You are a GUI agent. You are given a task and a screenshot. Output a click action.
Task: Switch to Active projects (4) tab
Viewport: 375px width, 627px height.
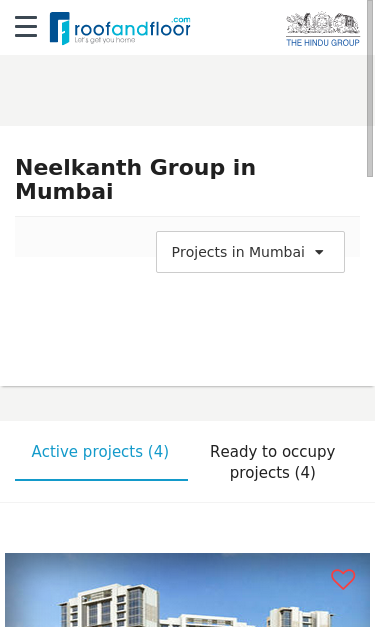(100, 452)
